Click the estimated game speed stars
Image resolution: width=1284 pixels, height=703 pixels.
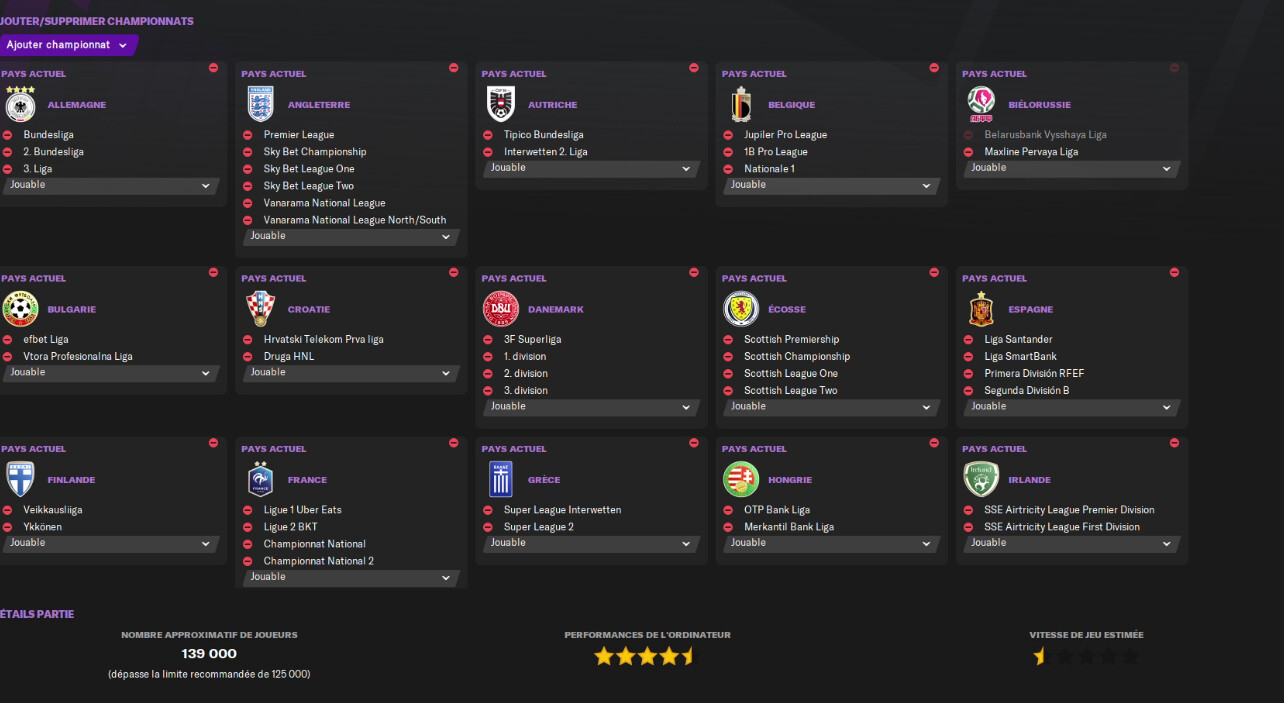[1086, 656]
